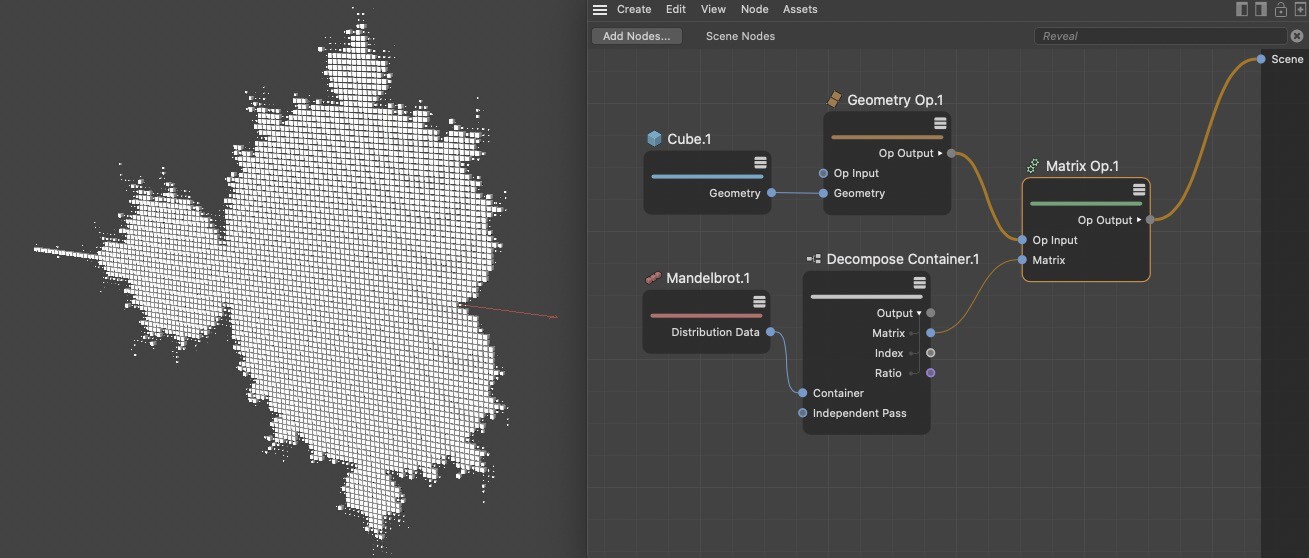
Task: Toggle the left side panel layout
Action: 1242,10
